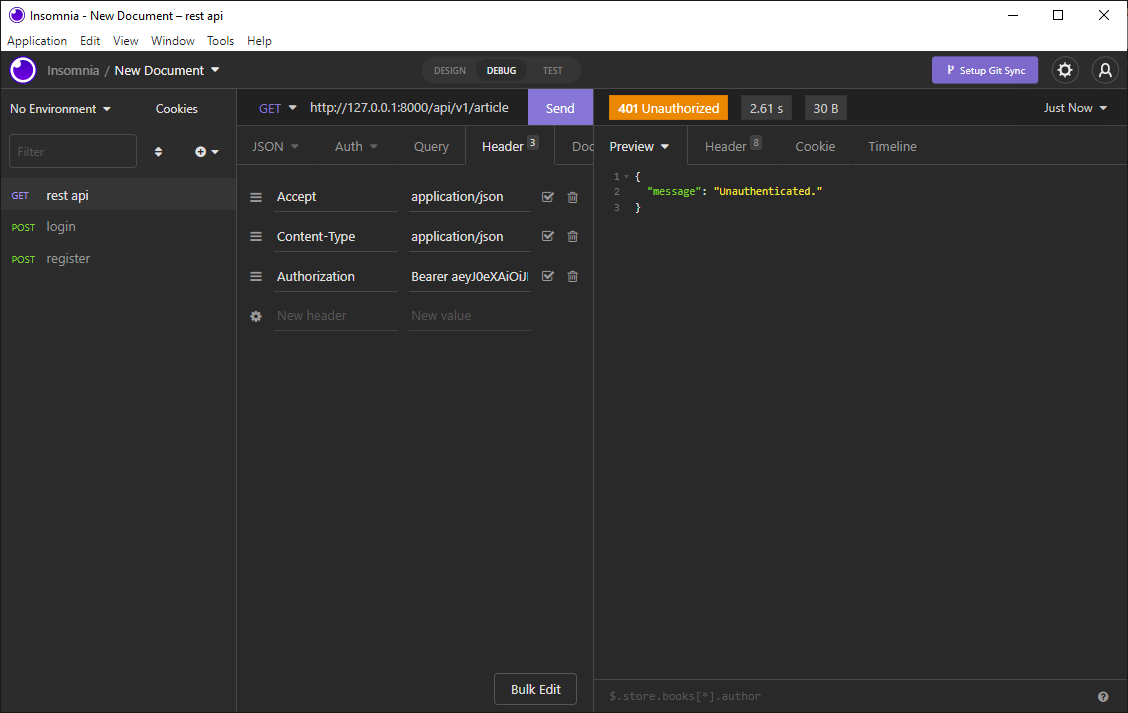The width and height of the screenshot is (1128, 713).
Task: Grab the drag handle beside Content-Type
Action: point(256,236)
